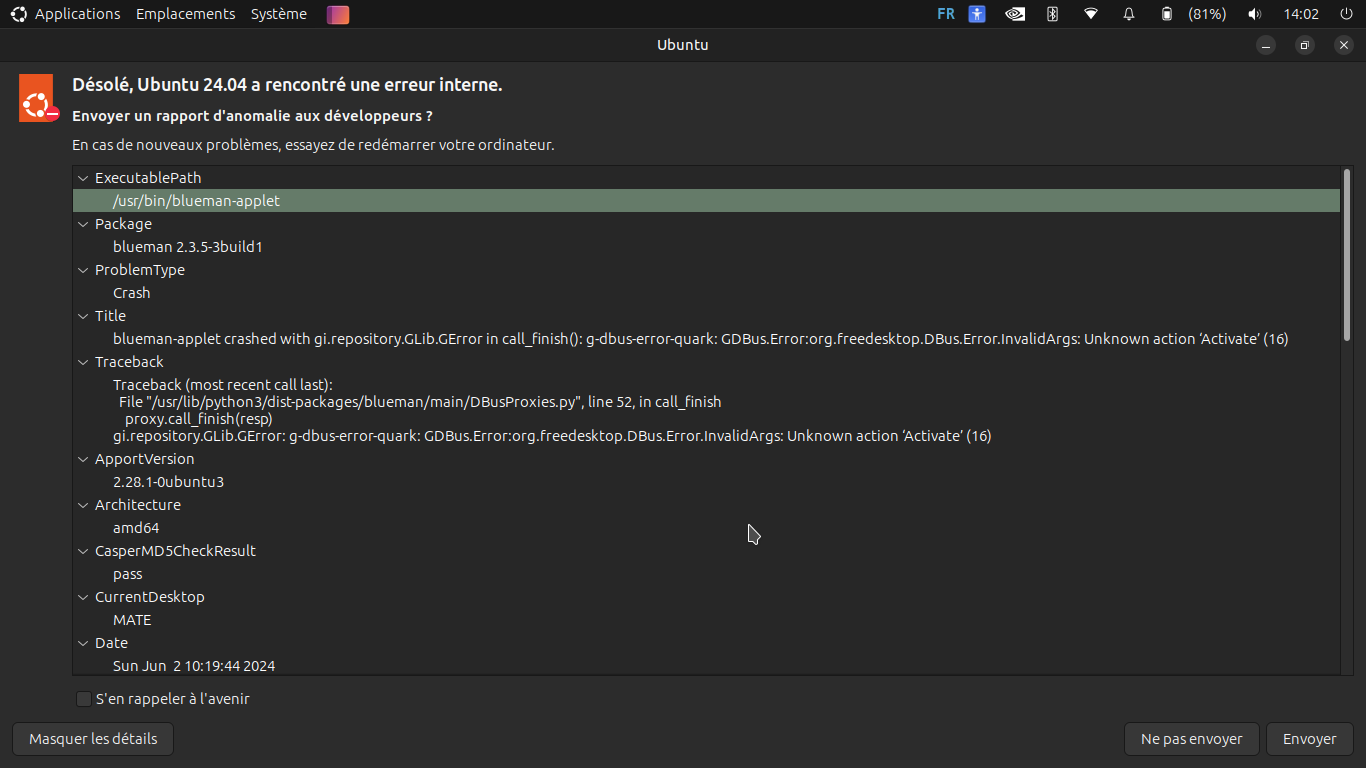Screen dimensions: 1366x768
Task: Click the 'Traceback (most recent call last):' line
Action: (x=223, y=385)
